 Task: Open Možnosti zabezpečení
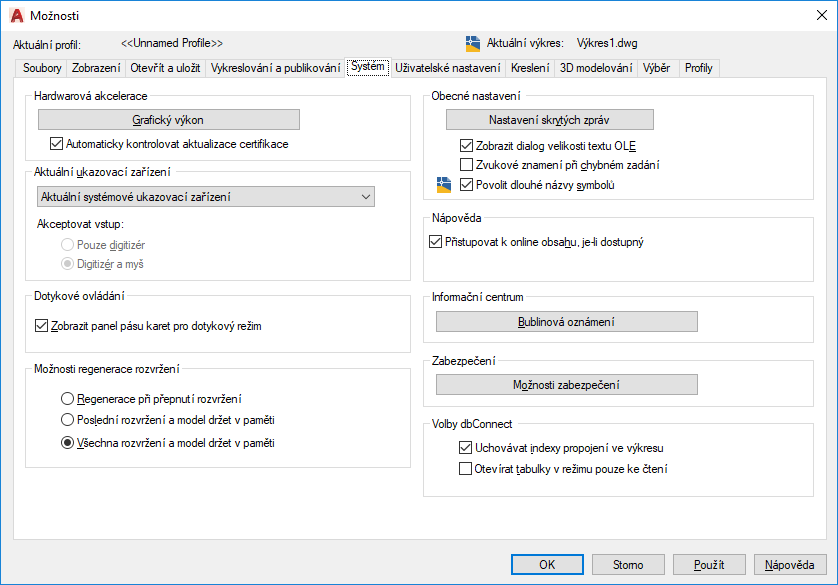(566, 385)
